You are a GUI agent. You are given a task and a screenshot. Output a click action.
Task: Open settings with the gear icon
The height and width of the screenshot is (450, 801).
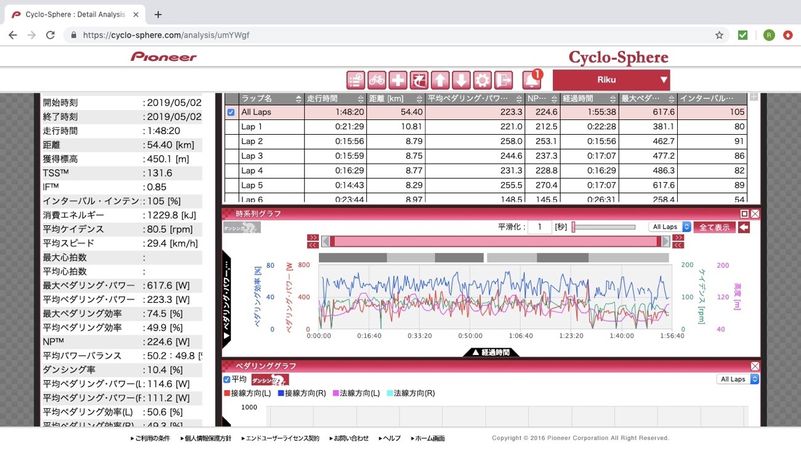pos(482,80)
